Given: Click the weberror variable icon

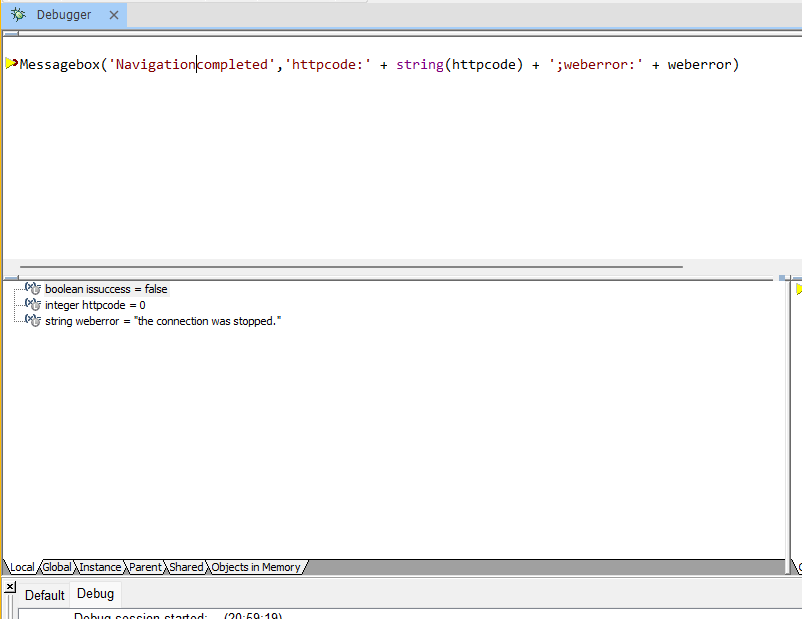Looking at the screenshot, I should click(x=32, y=321).
